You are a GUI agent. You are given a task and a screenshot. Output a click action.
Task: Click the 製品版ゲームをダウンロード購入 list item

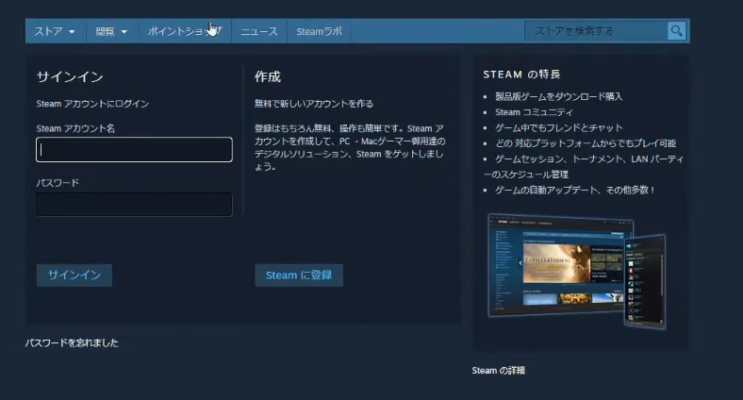(x=559, y=97)
